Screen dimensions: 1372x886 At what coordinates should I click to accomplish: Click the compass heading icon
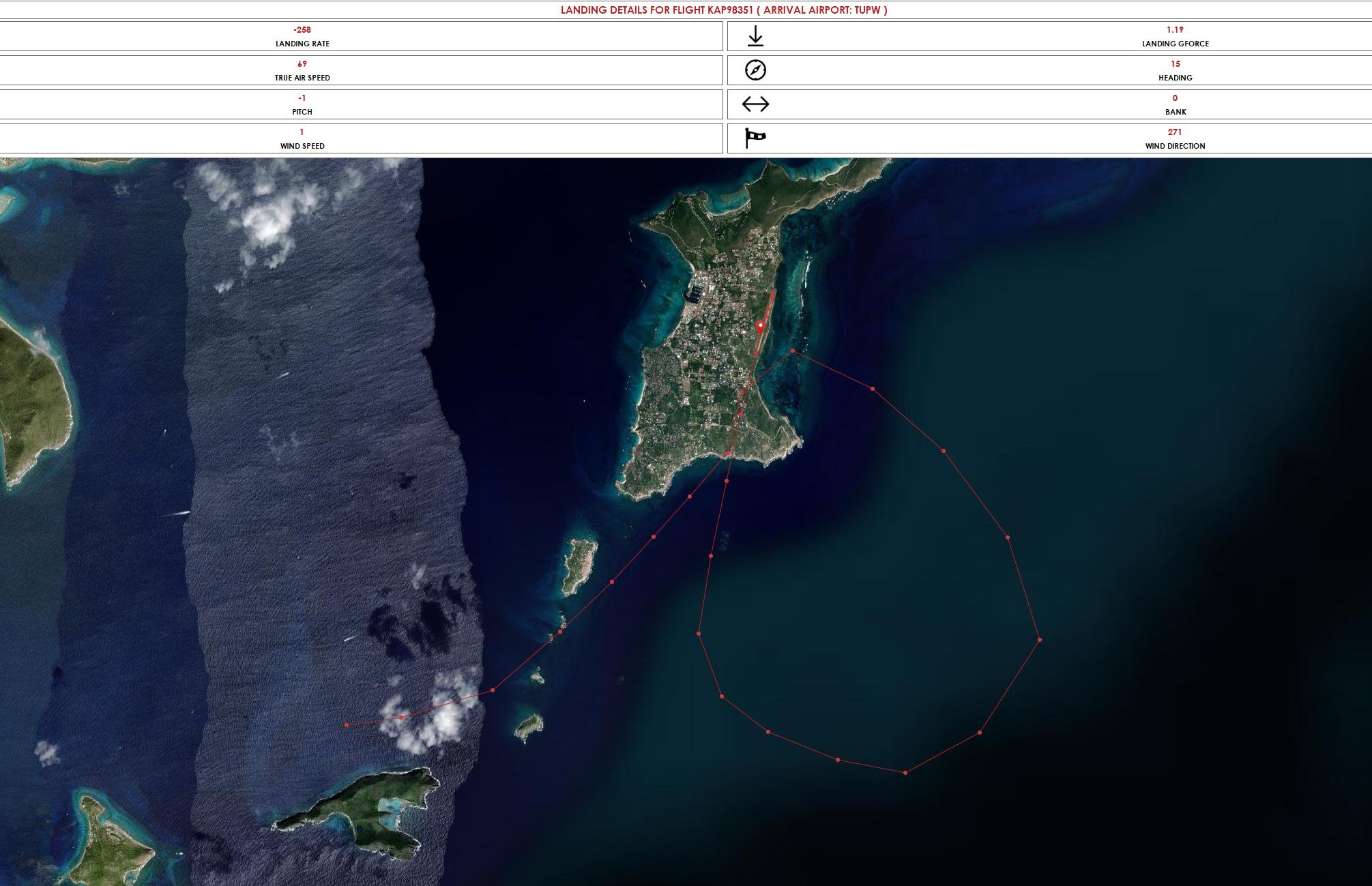click(x=755, y=70)
